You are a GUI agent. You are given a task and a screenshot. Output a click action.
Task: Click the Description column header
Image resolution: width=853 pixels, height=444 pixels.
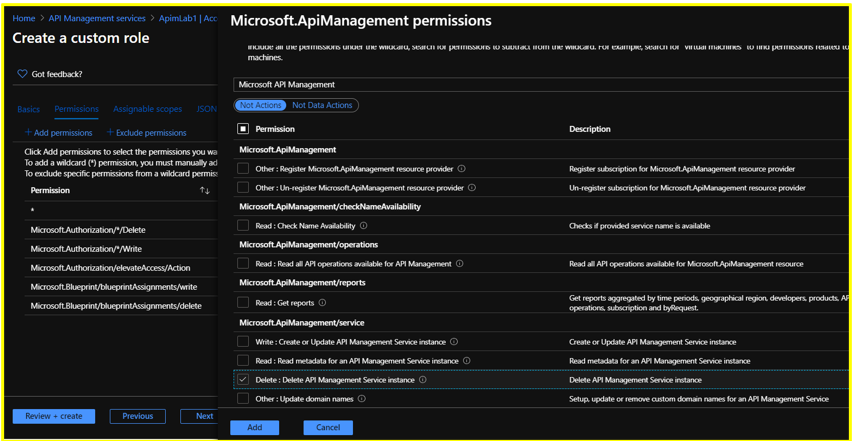pyautogui.click(x=590, y=129)
